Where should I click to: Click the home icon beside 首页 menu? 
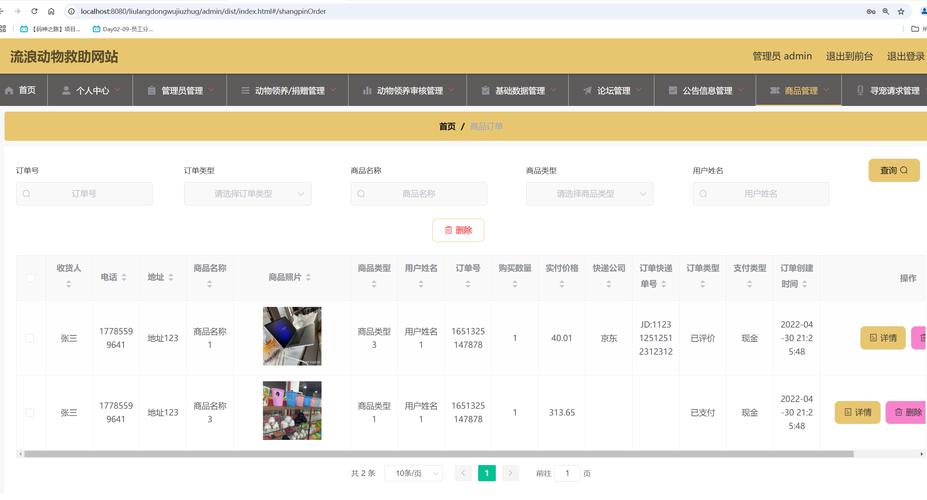pos(9,90)
